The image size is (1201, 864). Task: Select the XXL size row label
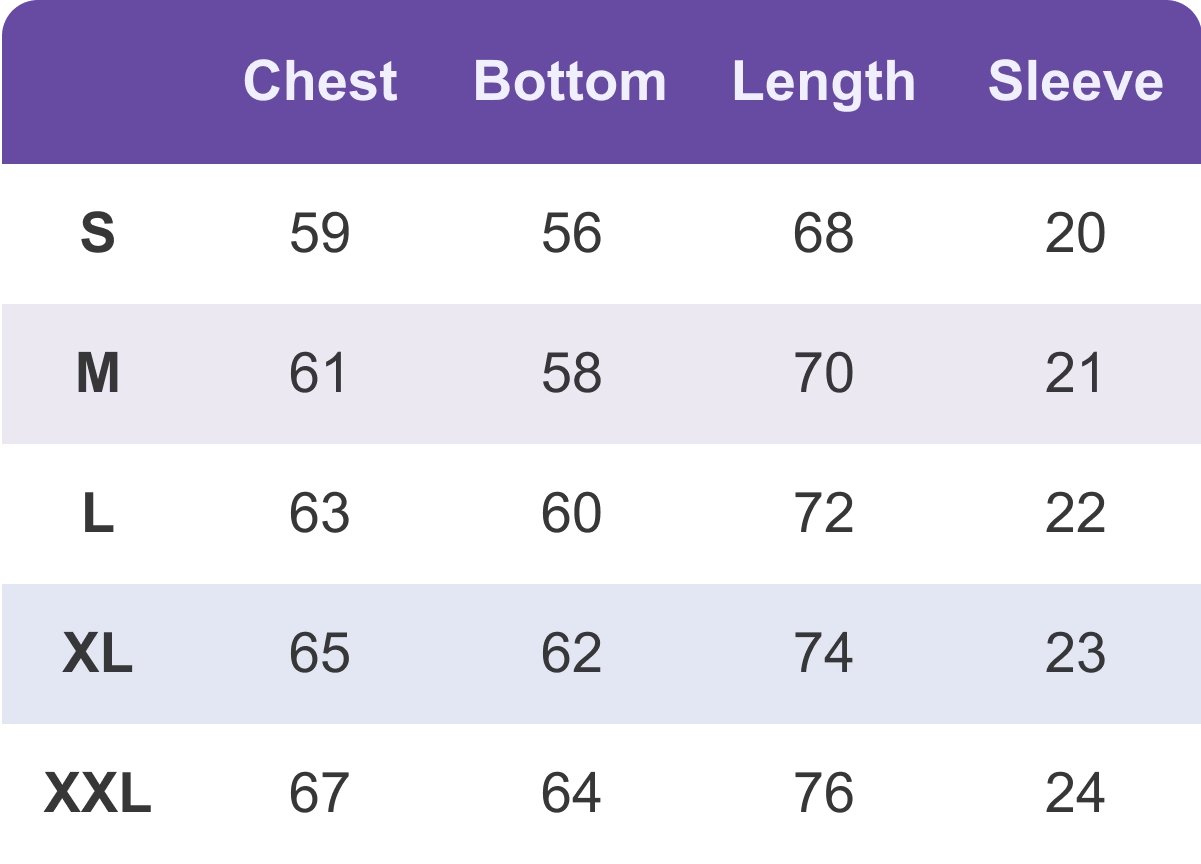[97, 794]
